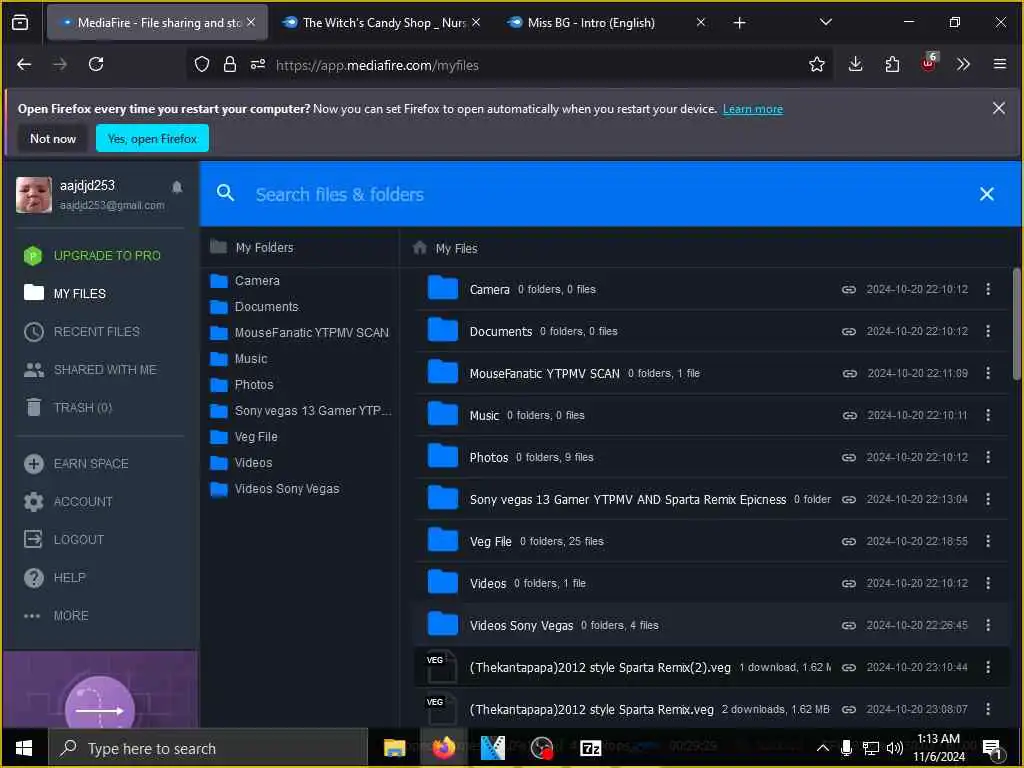The image size is (1024, 768).
Task: Copy share link for Veg File folder
Action: coord(848,541)
